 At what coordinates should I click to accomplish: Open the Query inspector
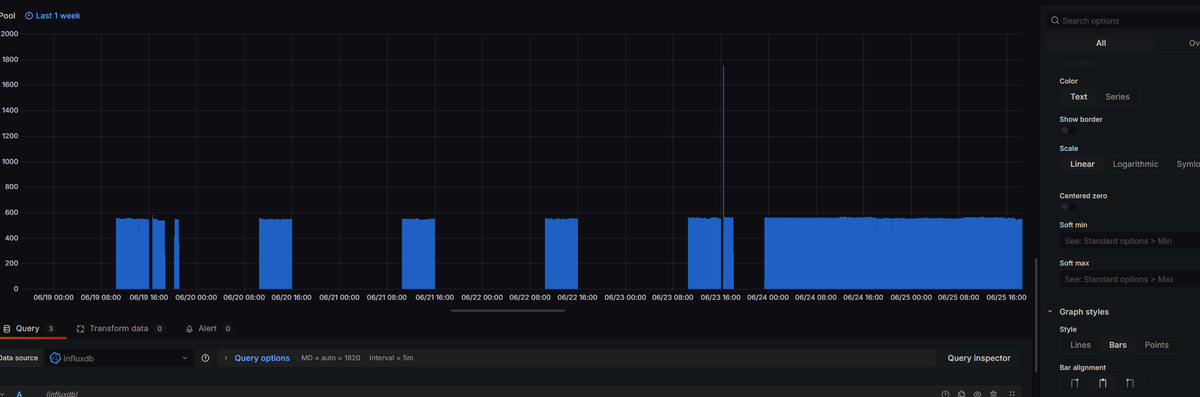point(979,358)
